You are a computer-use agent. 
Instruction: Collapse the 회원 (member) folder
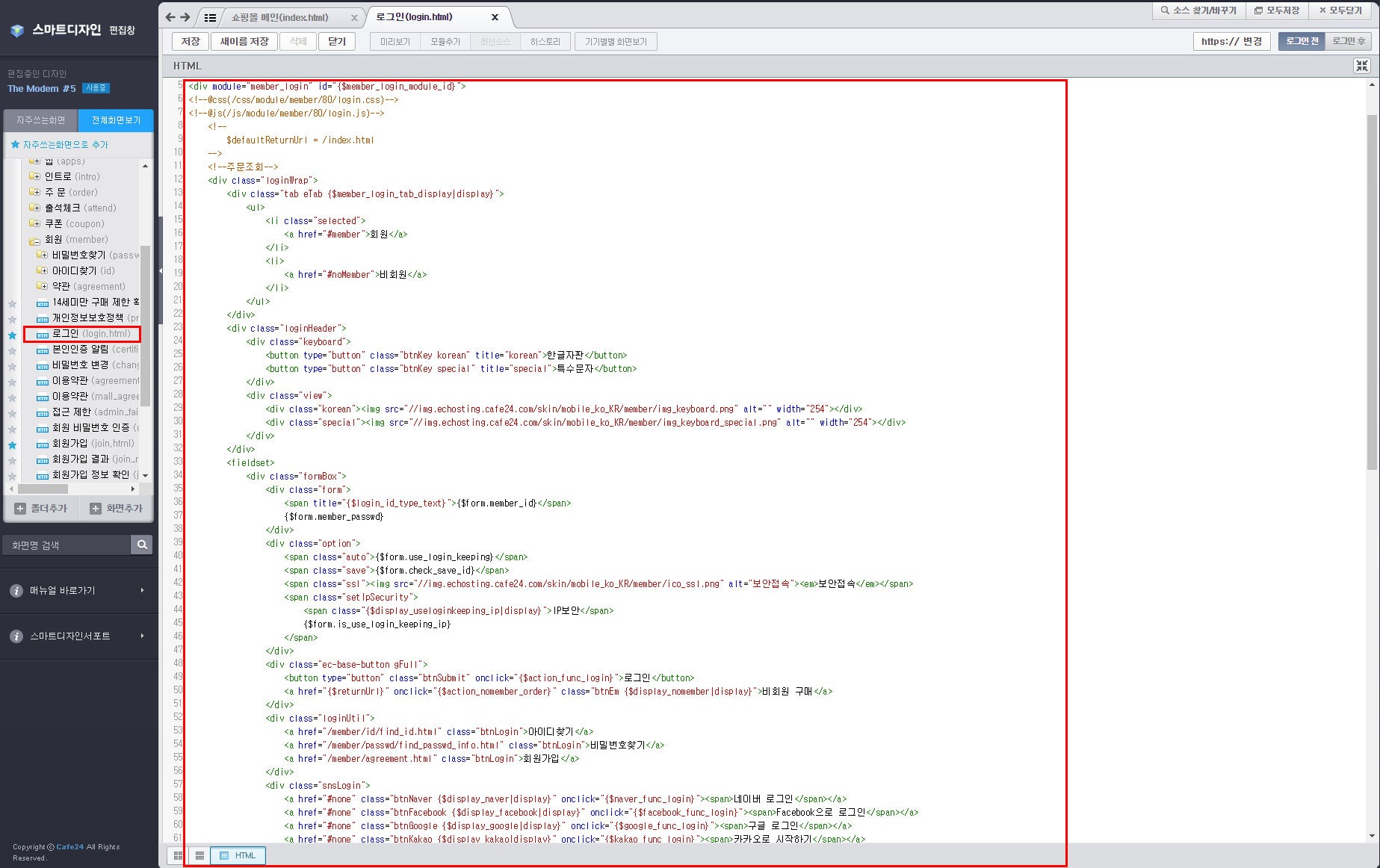34,241
